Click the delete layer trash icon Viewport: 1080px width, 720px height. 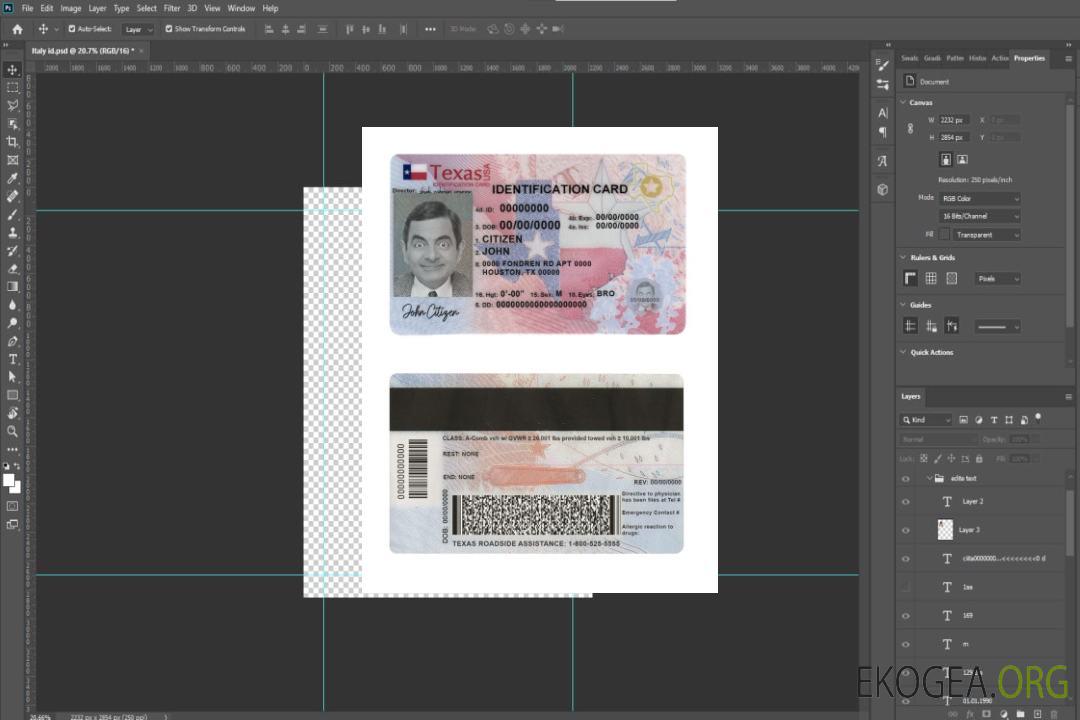click(1054, 714)
